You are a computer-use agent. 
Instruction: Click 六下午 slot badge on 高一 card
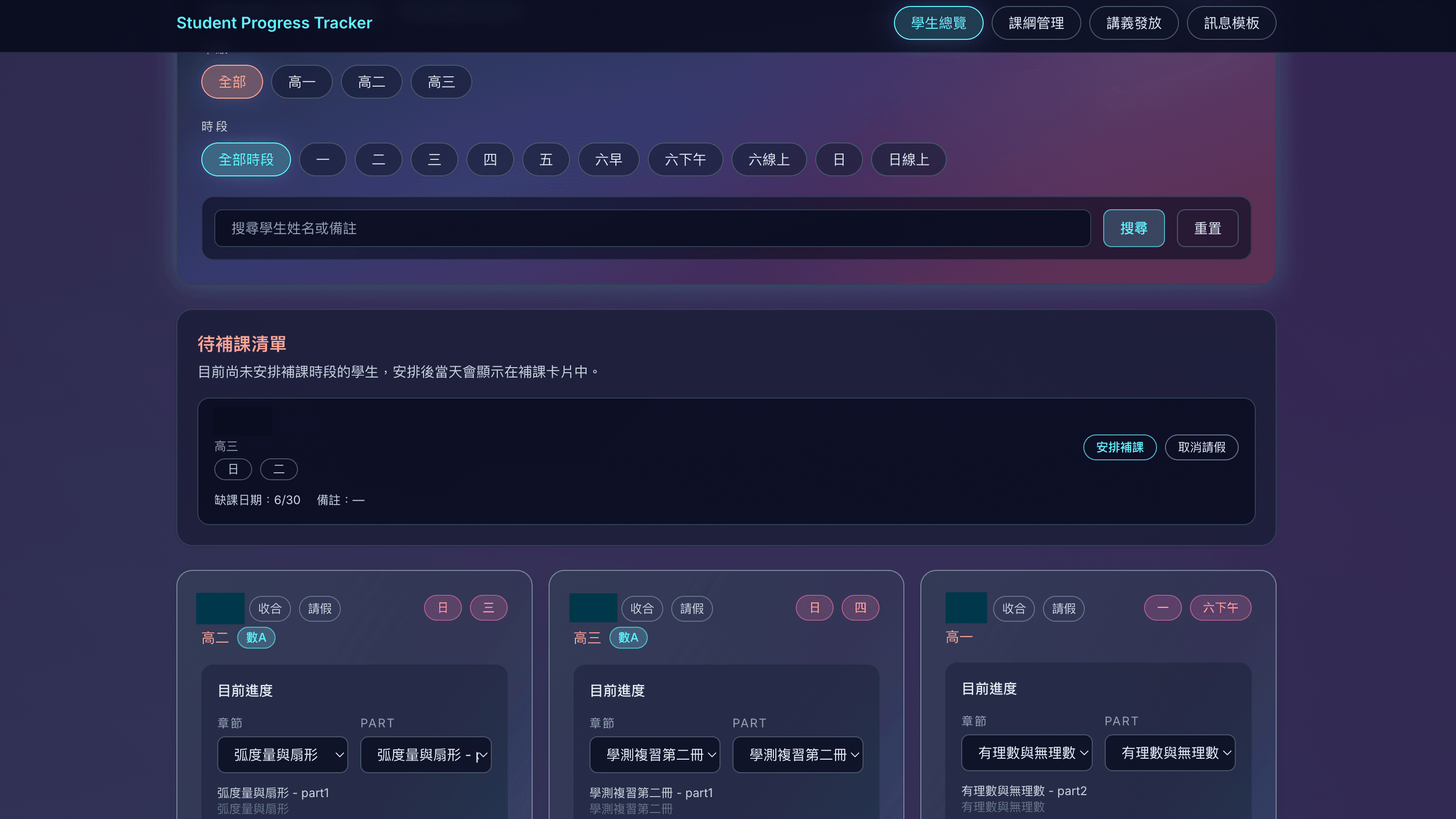(x=1221, y=608)
